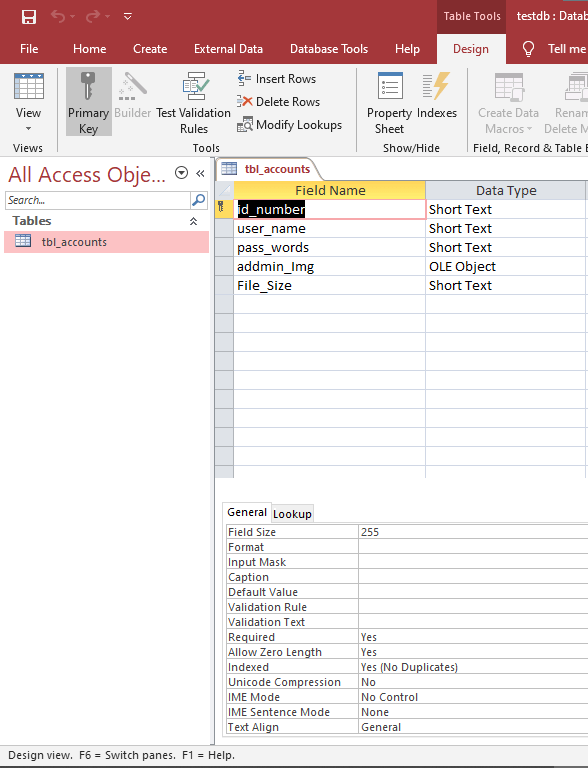Viewport: 588px width, 768px height.
Task: Click the Input Mask property value box
Action: 473,562
